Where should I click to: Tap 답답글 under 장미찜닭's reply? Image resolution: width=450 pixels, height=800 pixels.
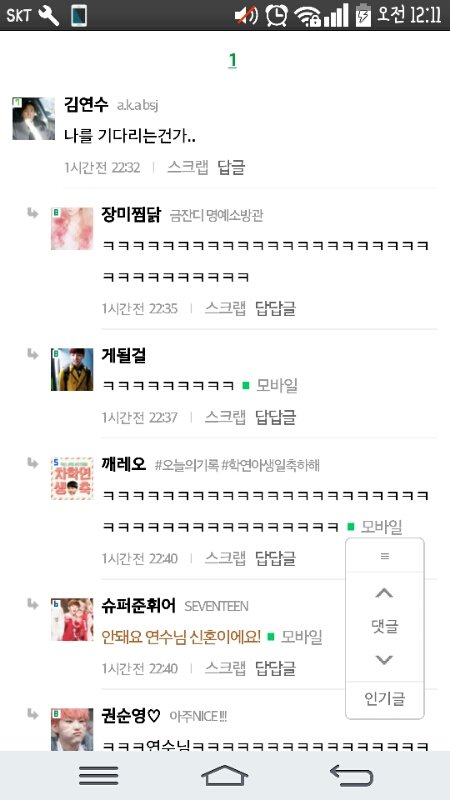coord(276,308)
